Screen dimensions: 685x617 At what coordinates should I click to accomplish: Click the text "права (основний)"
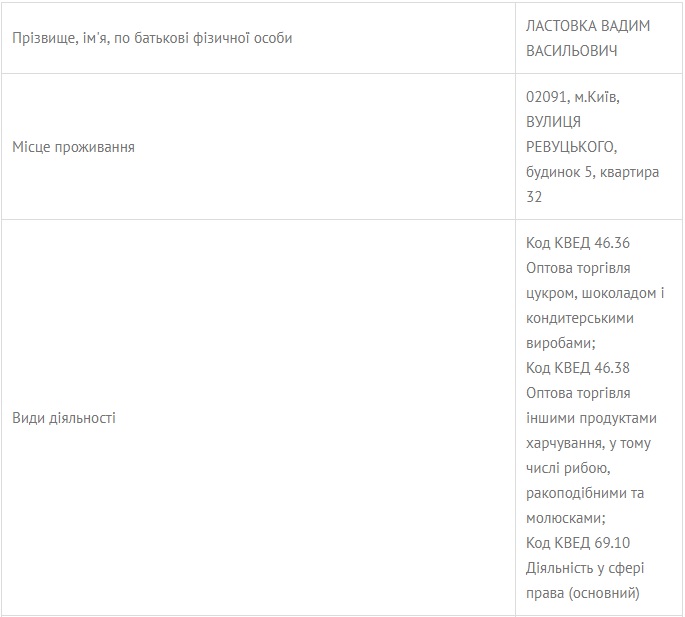coord(583,593)
